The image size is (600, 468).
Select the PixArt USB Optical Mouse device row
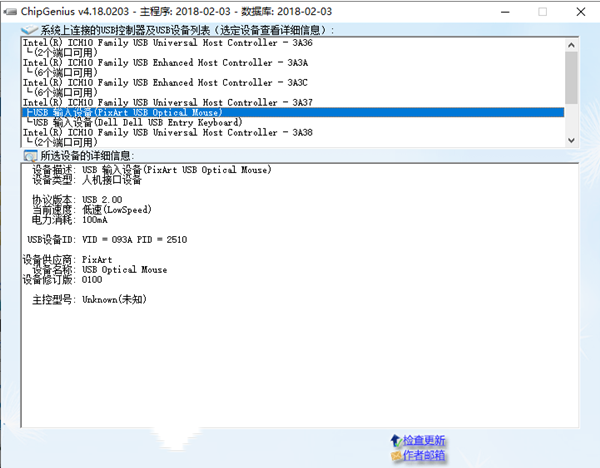293,112
